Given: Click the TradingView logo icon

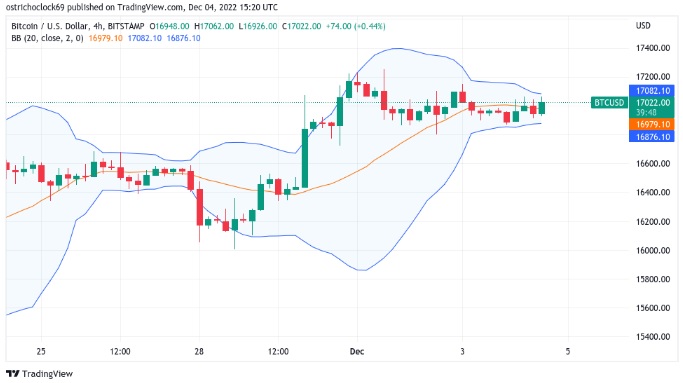Looking at the screenshot, I should pos(13,374).
